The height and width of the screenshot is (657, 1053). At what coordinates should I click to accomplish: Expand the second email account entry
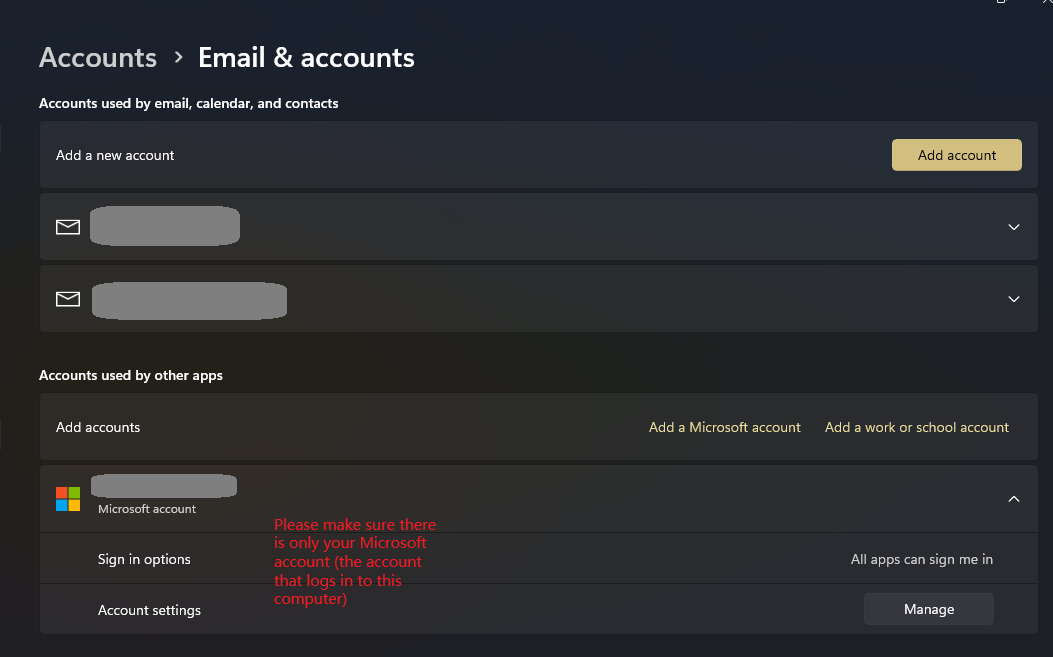pyautogui.click(x=1013, y=298)
